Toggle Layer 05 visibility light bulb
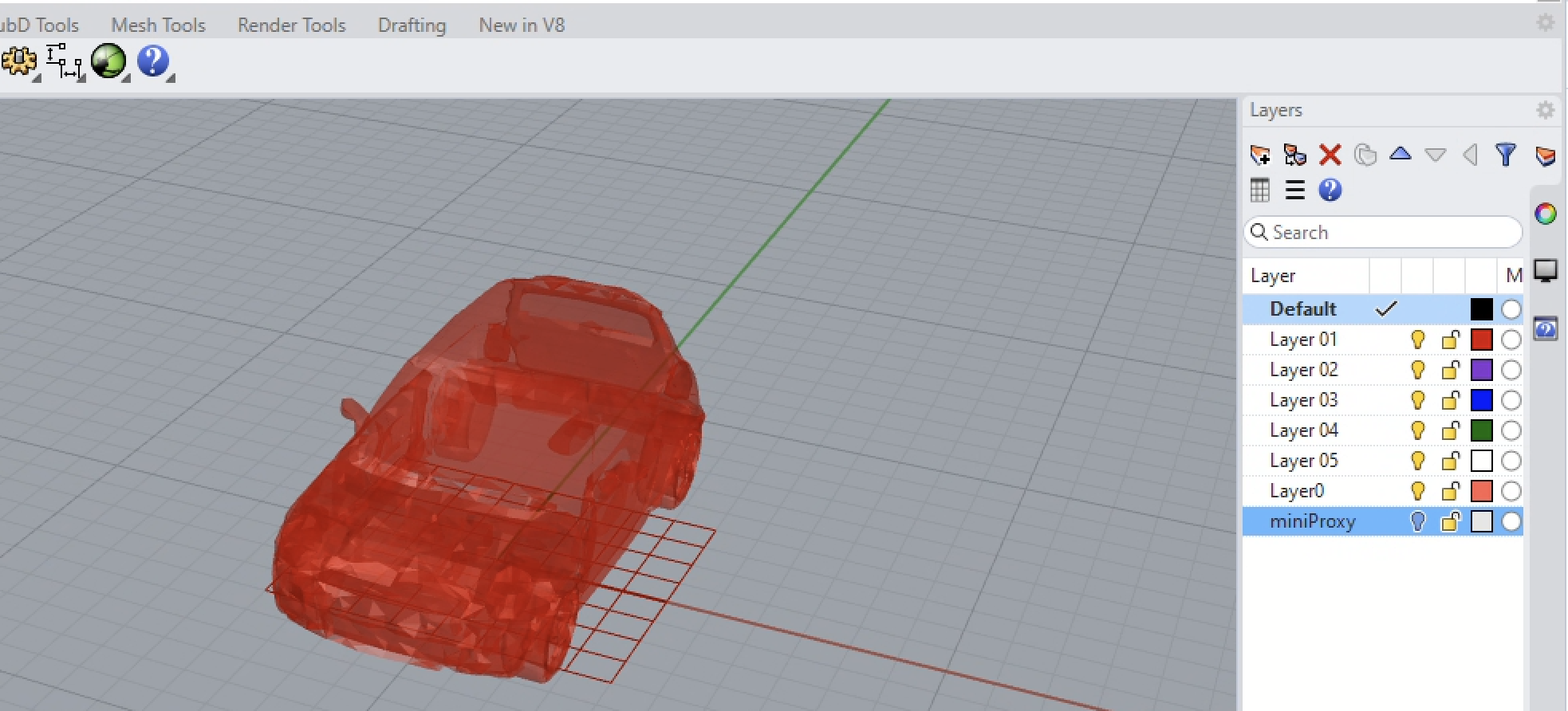 (1417, 461)
